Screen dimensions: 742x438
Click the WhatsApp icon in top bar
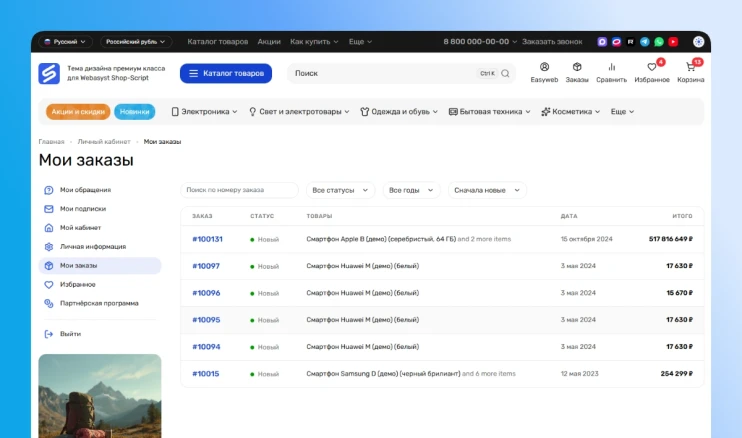pos(659,42)
